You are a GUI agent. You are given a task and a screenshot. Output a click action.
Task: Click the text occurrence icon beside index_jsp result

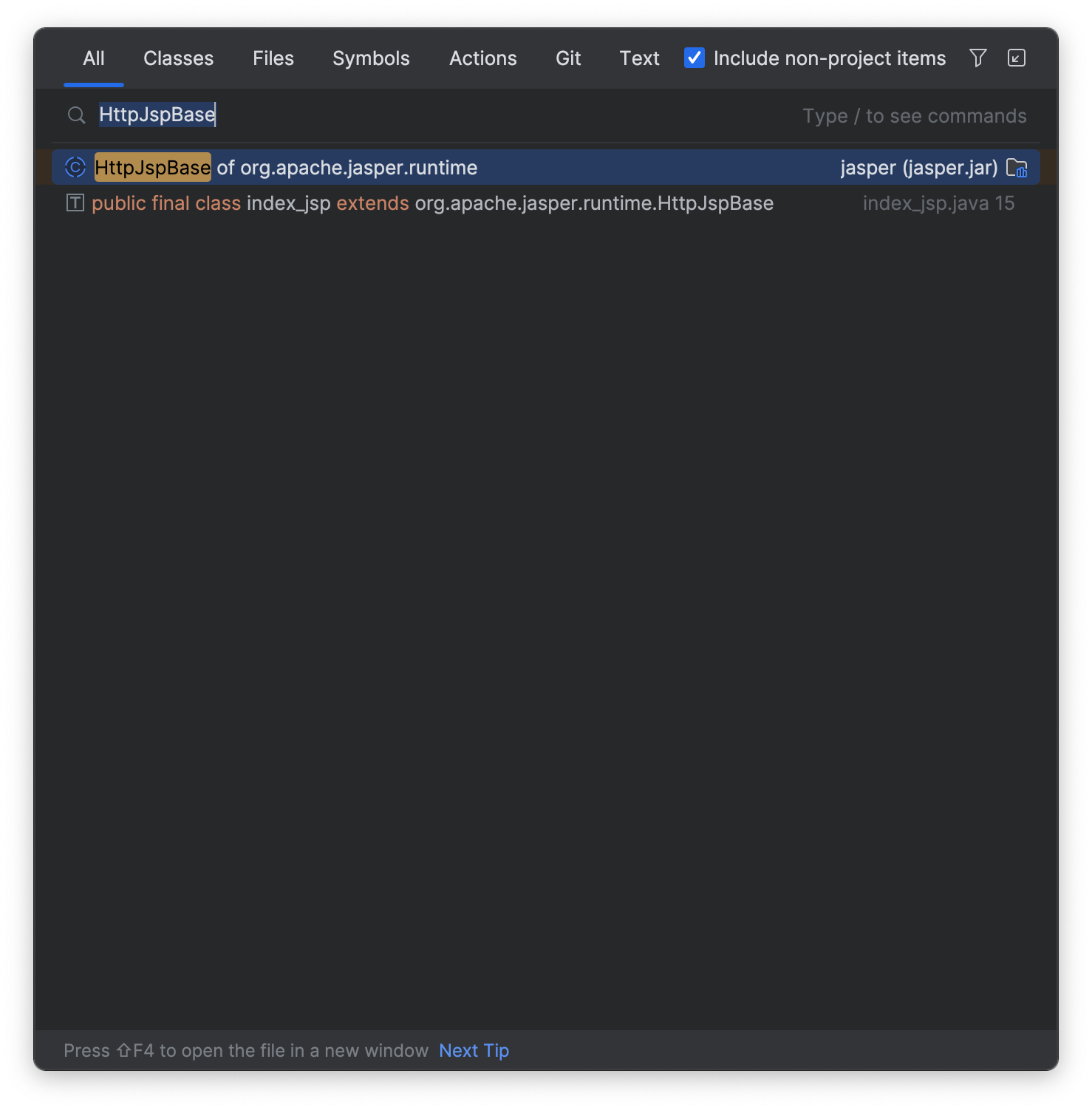[x=75, y=202]
